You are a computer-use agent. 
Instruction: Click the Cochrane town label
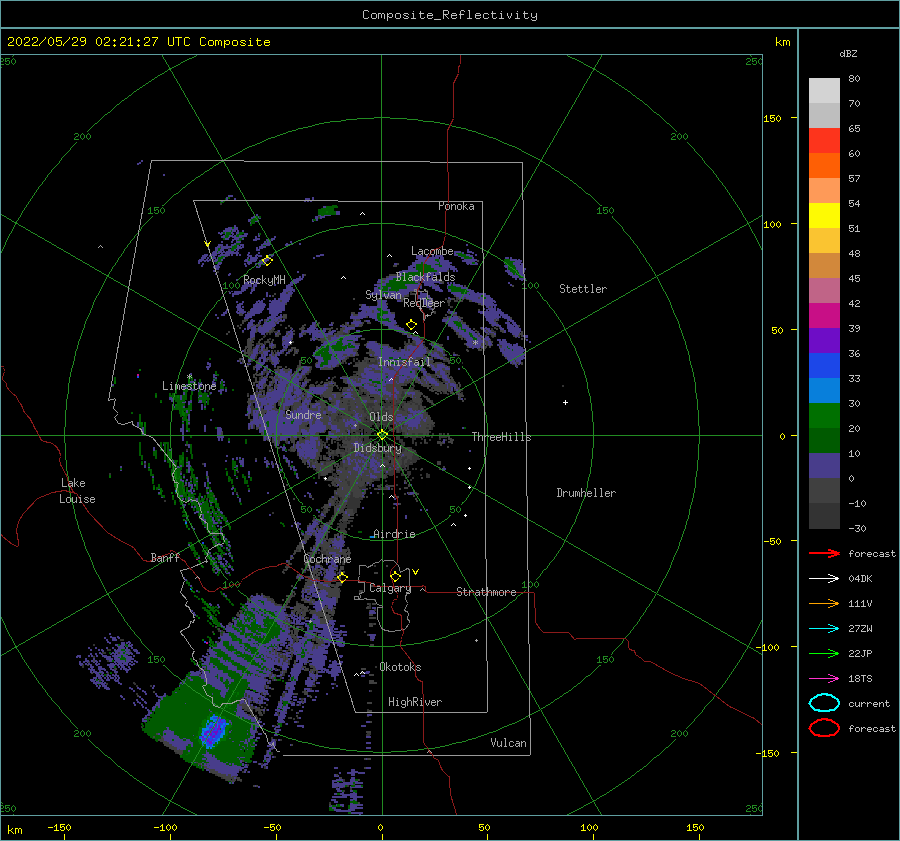(x=327, y=559)
